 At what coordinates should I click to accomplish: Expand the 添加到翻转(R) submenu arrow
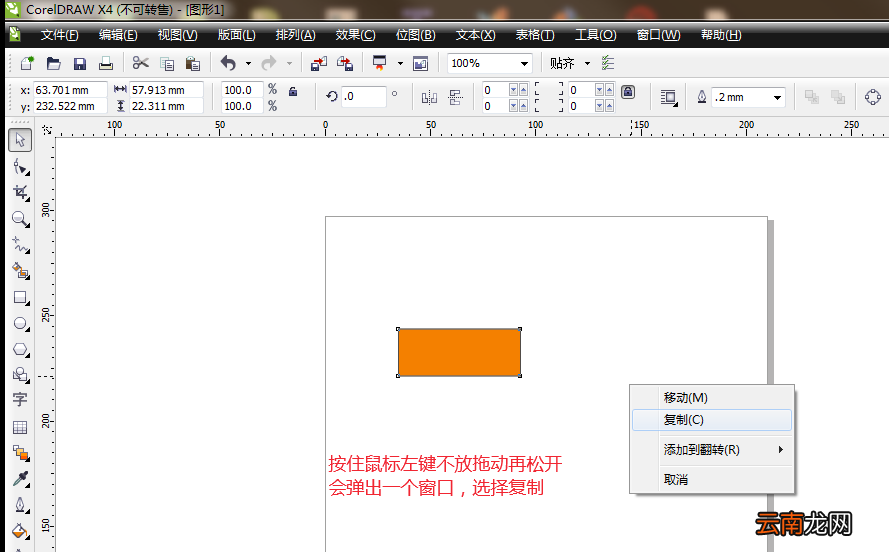(x=781, y=449)
